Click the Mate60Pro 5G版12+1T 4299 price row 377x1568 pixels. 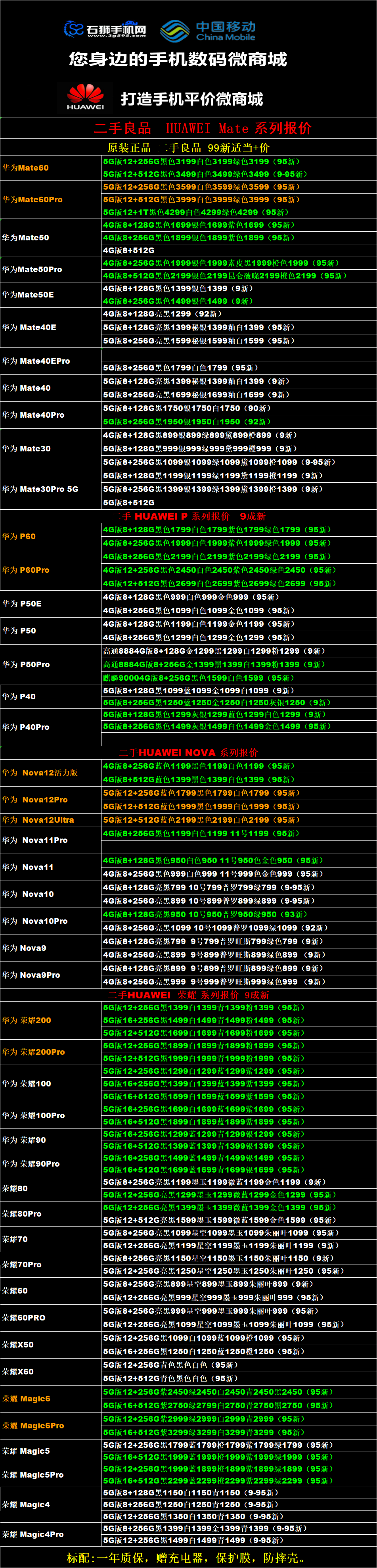tap(238, 213)
